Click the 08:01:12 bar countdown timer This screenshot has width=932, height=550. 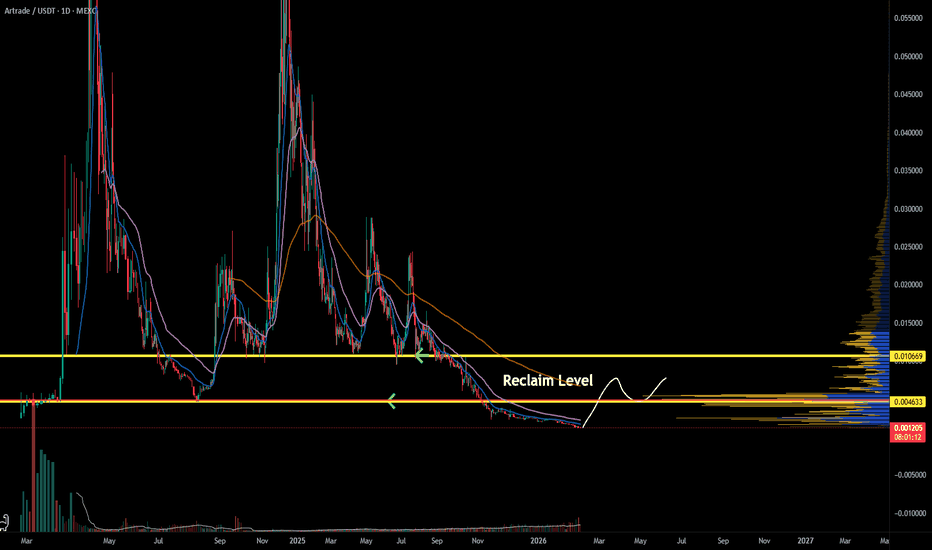click(908, 437)
